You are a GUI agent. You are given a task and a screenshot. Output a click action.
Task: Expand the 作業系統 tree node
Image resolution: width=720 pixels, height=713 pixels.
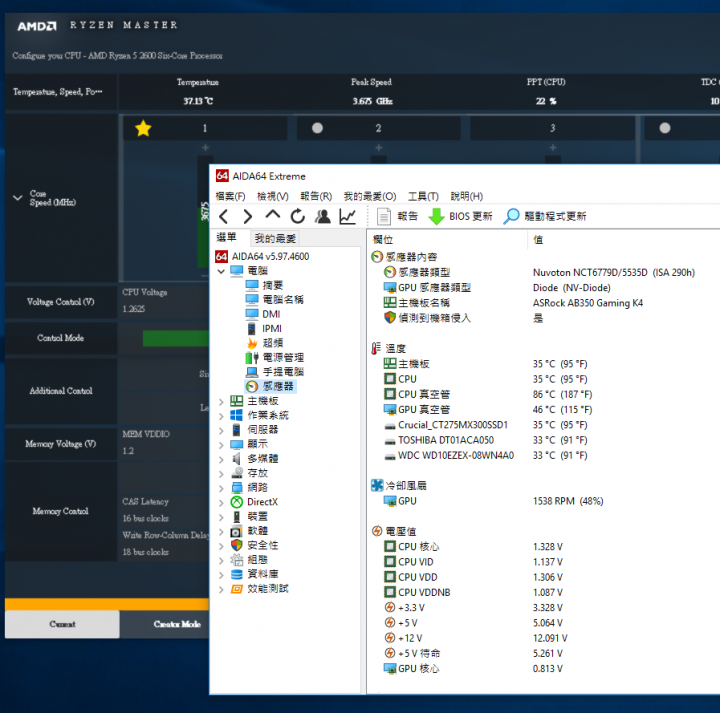(221, 416)
